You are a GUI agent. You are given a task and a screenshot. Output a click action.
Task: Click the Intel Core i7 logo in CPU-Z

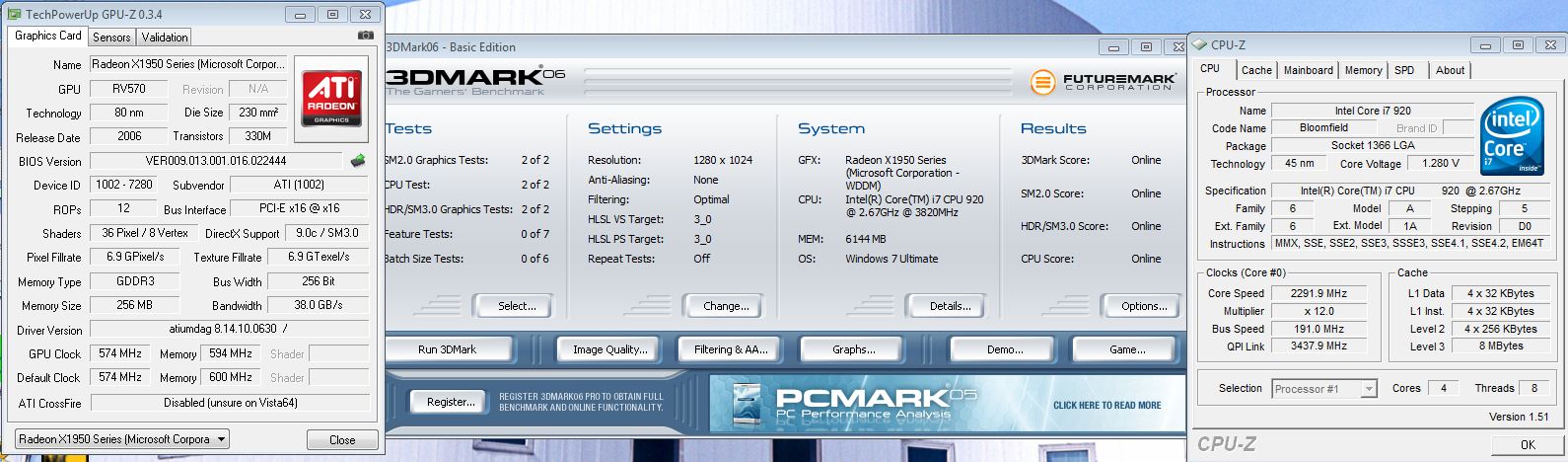tap(1512, 137)
